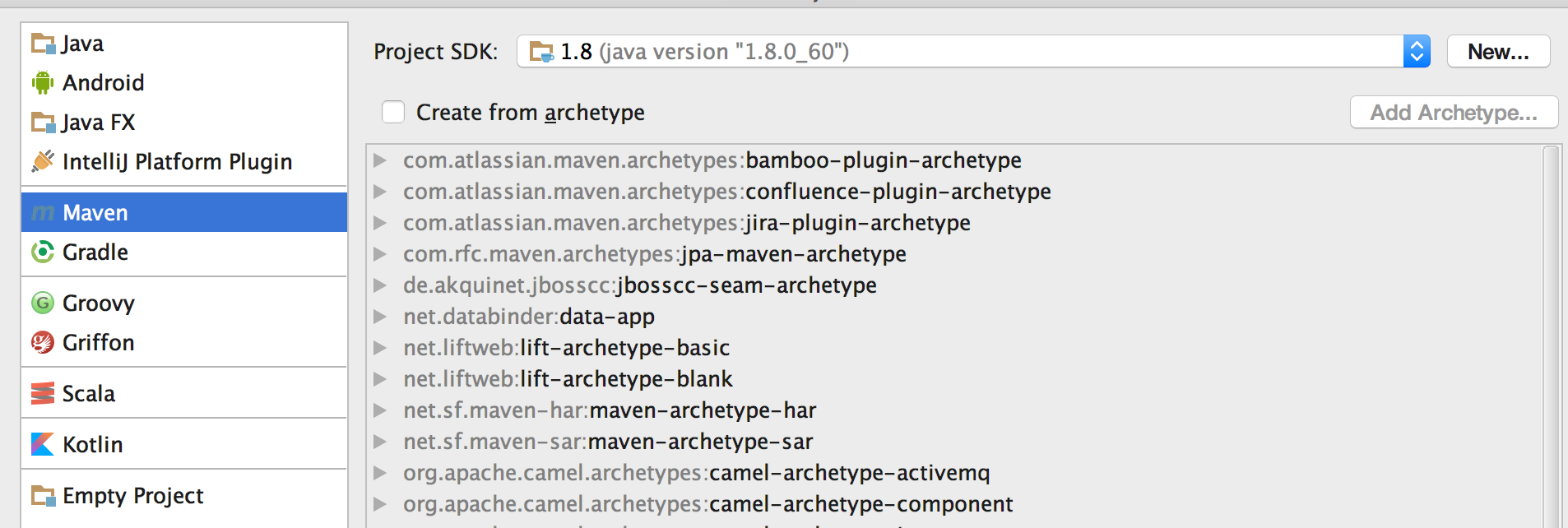Select the Kotlin logo icon
The image size is (1568, 528).
(43, 444)
